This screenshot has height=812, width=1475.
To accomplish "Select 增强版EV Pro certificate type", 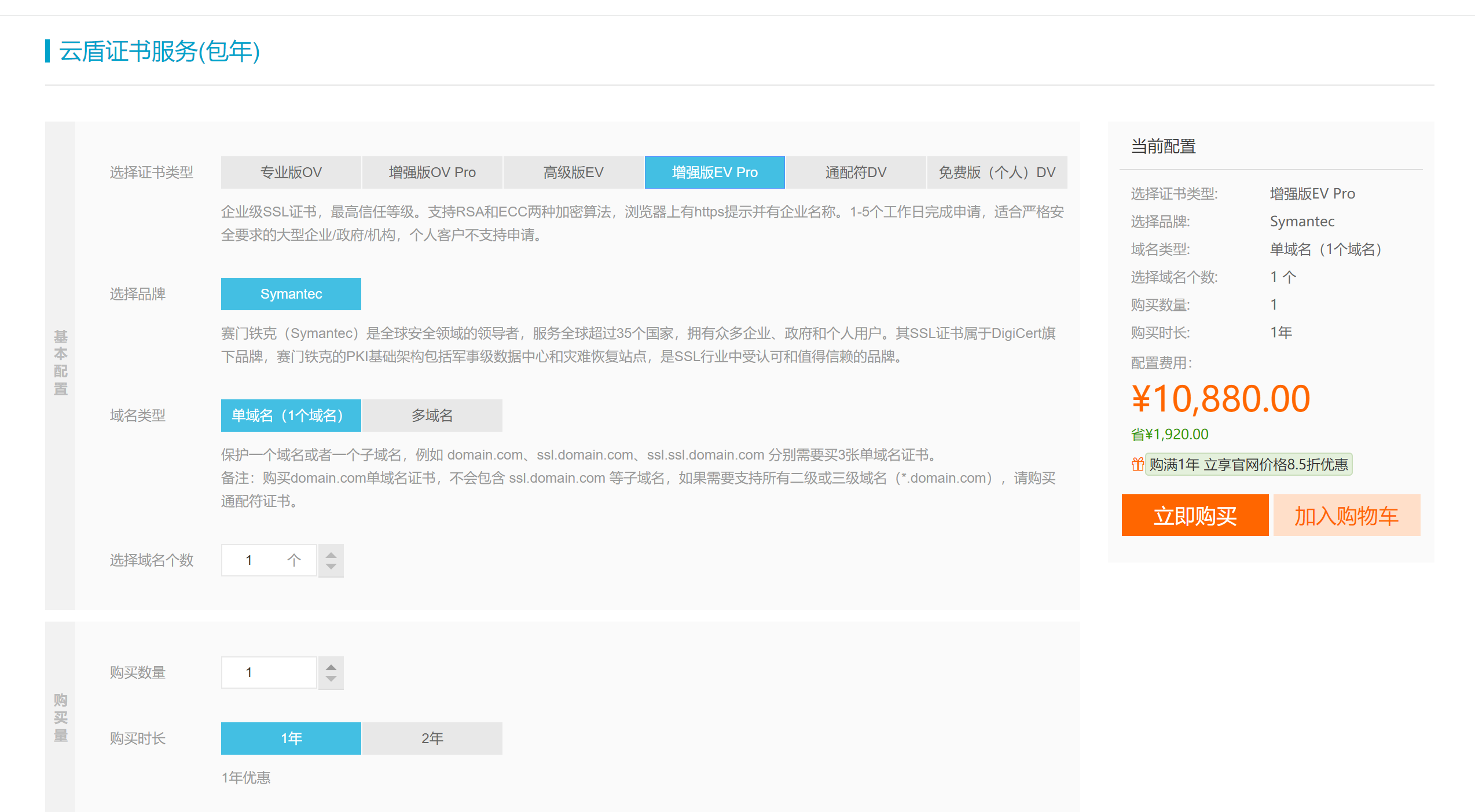I will pyautogui.click(x=714, y=172).
